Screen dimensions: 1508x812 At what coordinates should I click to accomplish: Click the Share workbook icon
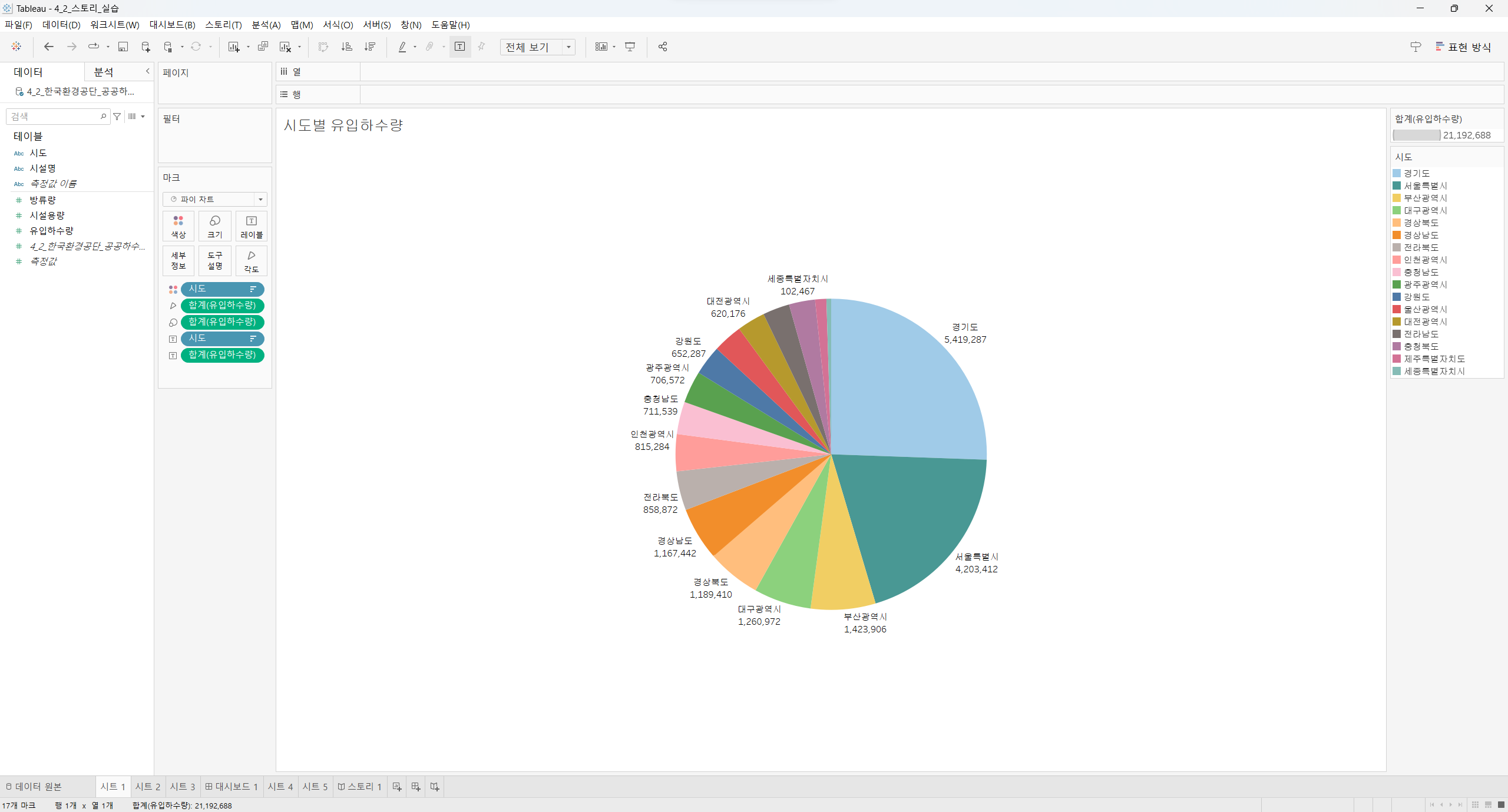[x=663, y=47]
